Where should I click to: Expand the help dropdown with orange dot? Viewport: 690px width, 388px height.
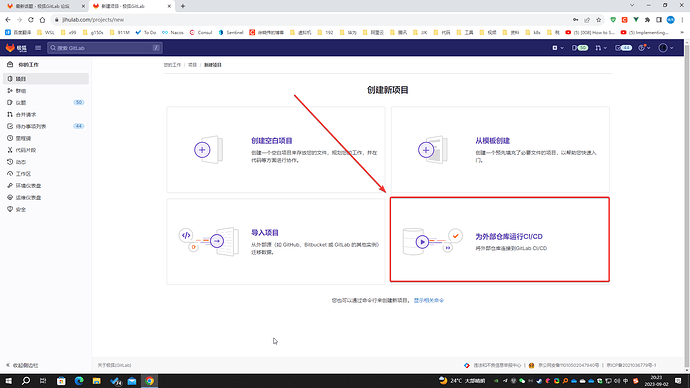(x=644, y=48)
